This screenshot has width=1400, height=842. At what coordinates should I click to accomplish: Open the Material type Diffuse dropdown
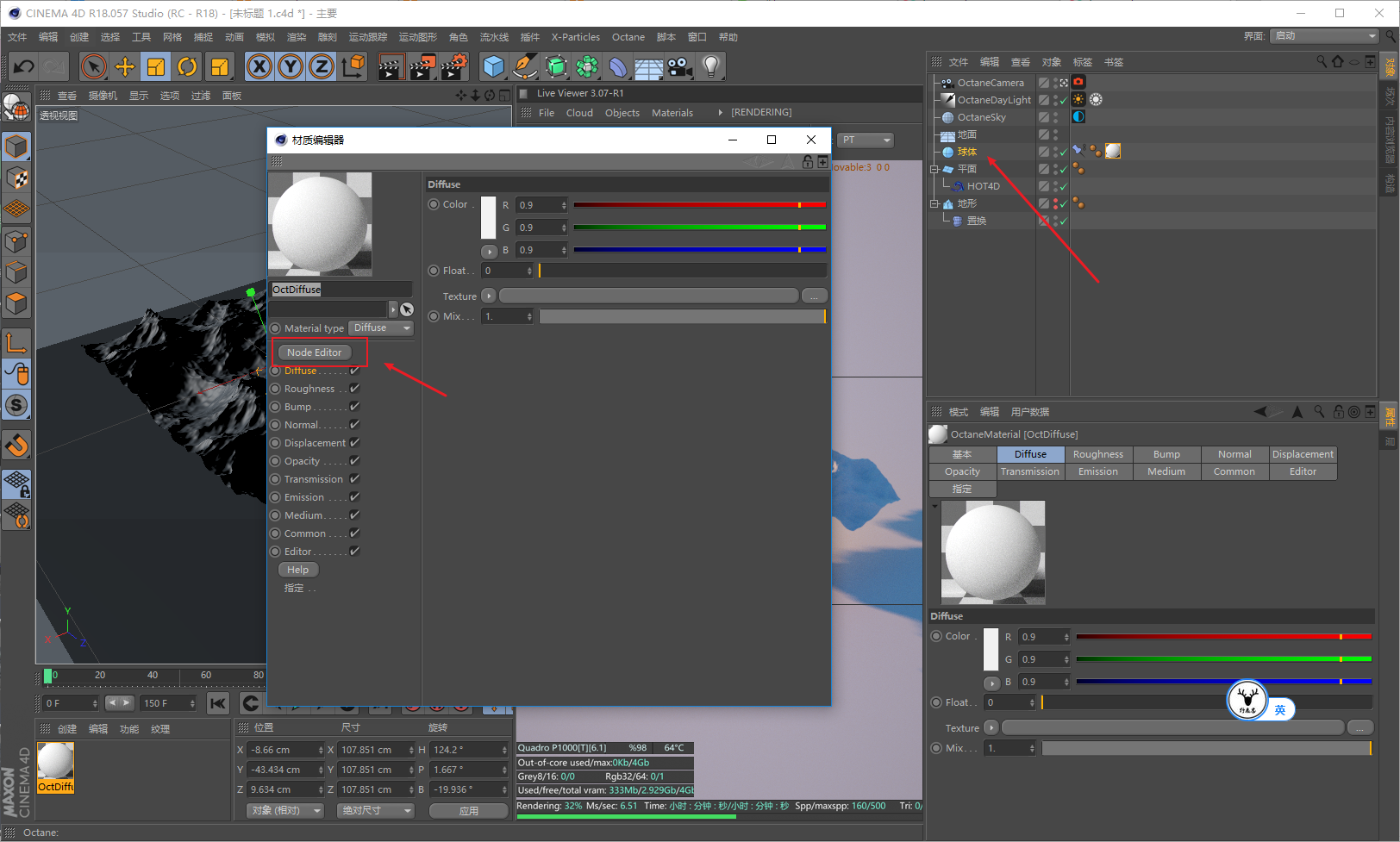click(381, 328)
